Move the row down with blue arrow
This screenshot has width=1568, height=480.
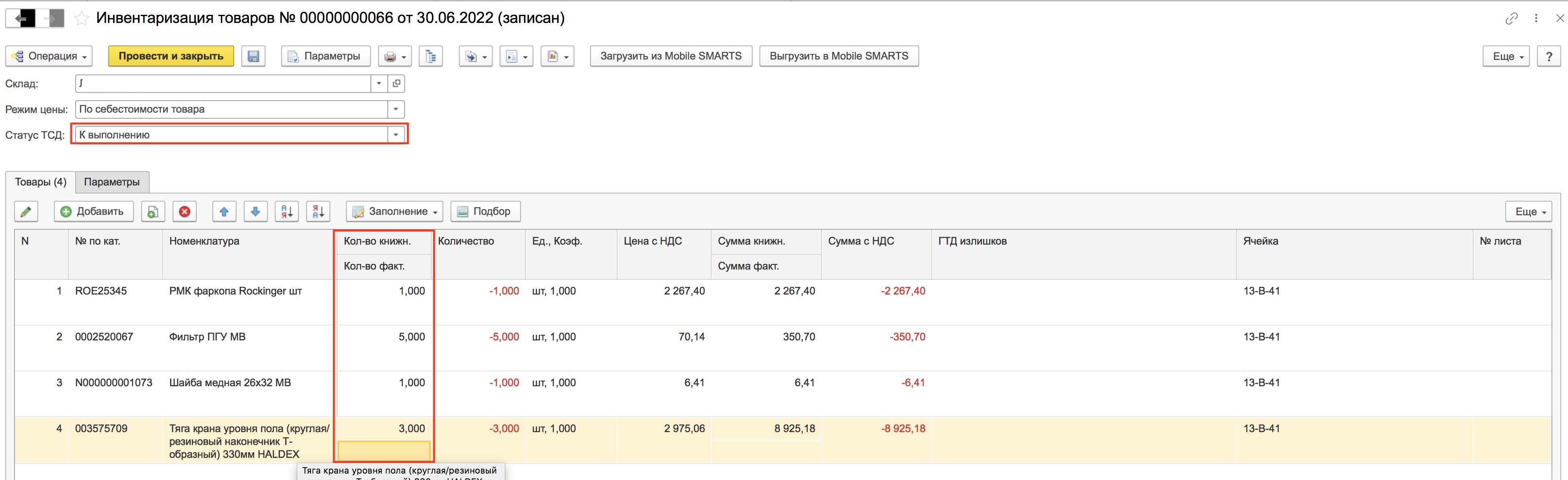pyautogui.click(x=256, y=211)
